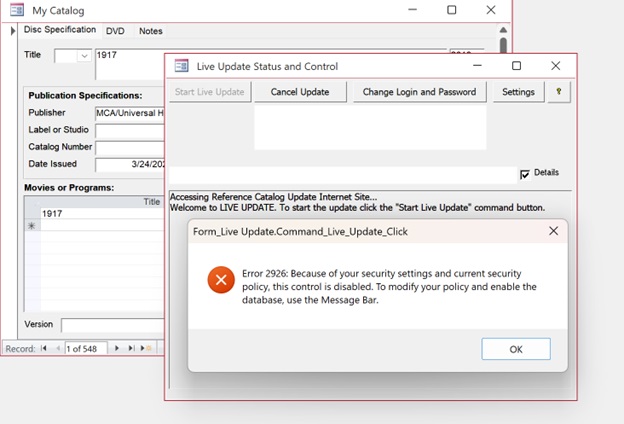Uncheck the Details checkbox
The width and height of the screenshot is (624, 424).
525,174
